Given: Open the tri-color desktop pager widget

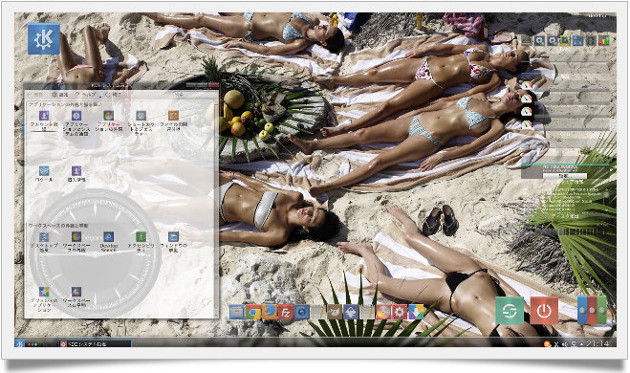Looking at the screenshot, I should click(592, 310).
